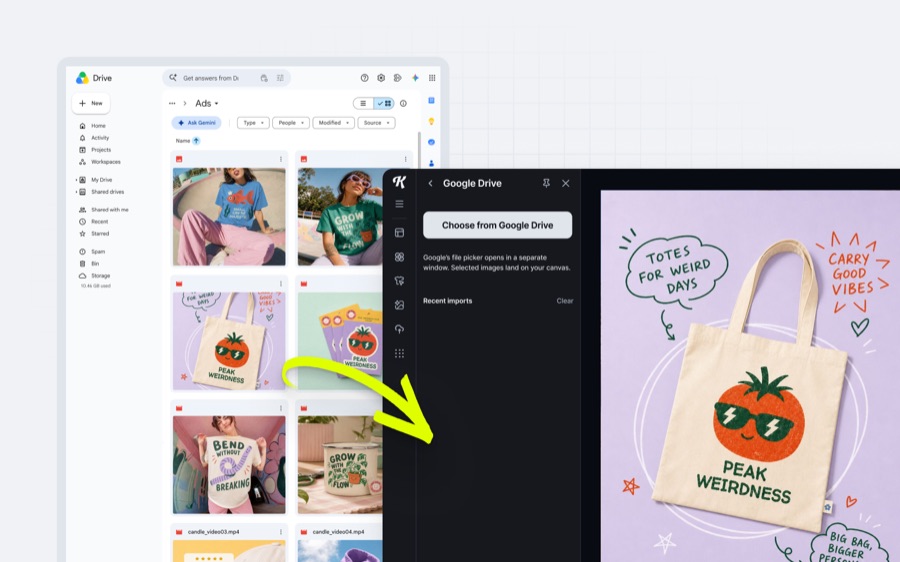Image resolution: width=900 pixels, height=562 pixels.
Task: Reverse the Name sort direction arrow
Action: [196, 141]
